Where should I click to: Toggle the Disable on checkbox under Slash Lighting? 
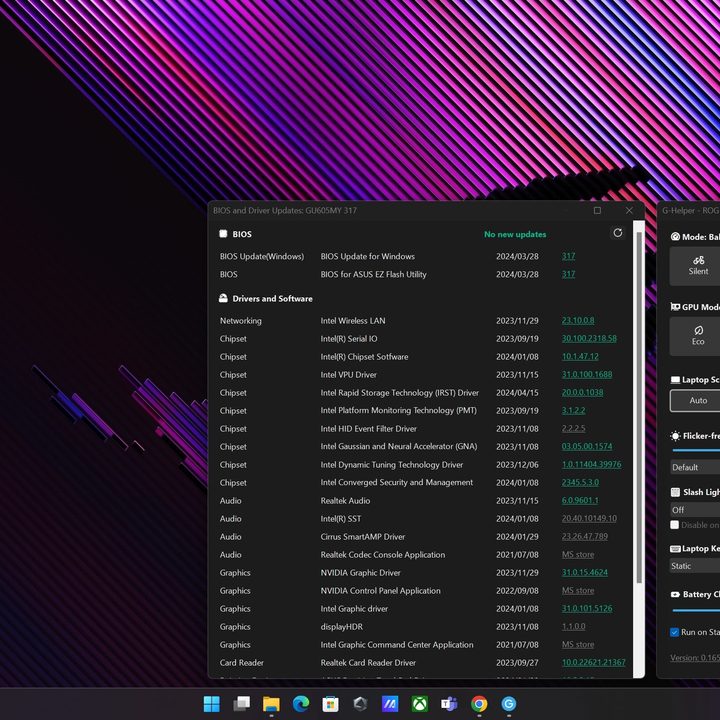coord(675,525)
